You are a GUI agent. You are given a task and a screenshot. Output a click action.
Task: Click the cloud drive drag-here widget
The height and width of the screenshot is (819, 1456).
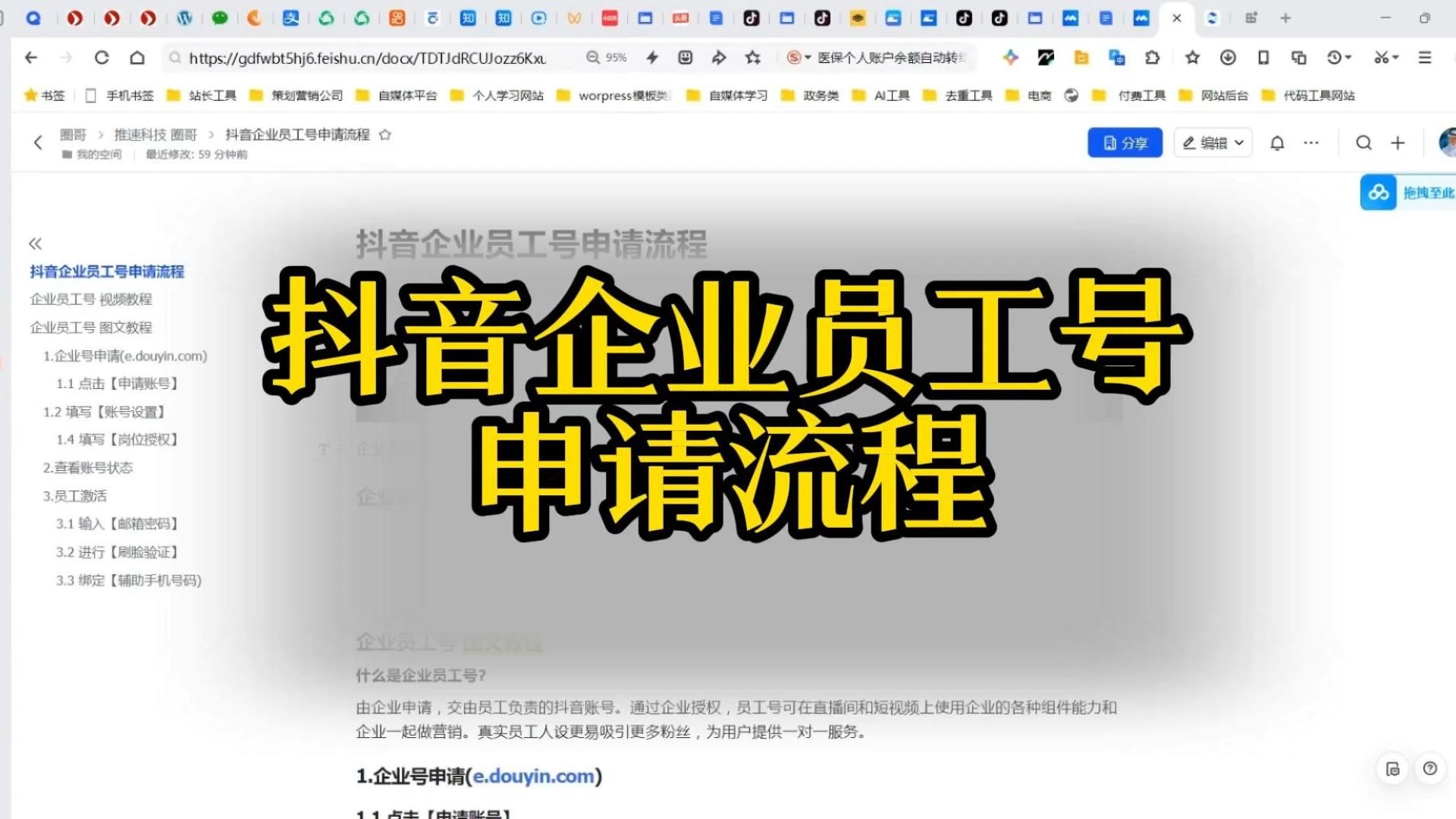pyautogui.click(x=1407, y=193)
